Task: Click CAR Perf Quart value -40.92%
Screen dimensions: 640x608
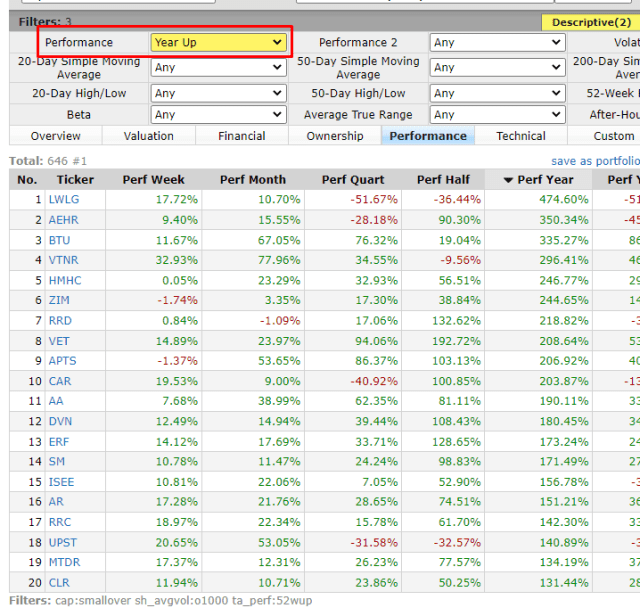Action: (374, 381)
